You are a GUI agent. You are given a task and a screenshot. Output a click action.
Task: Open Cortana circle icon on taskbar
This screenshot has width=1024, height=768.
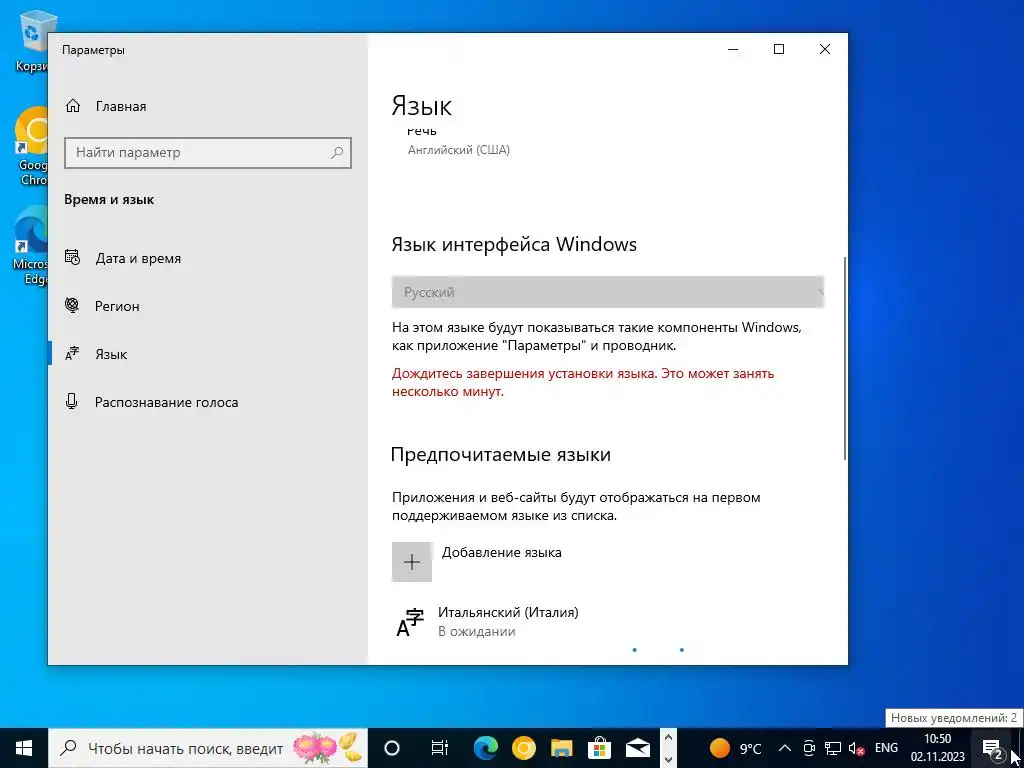click(391, 748)
